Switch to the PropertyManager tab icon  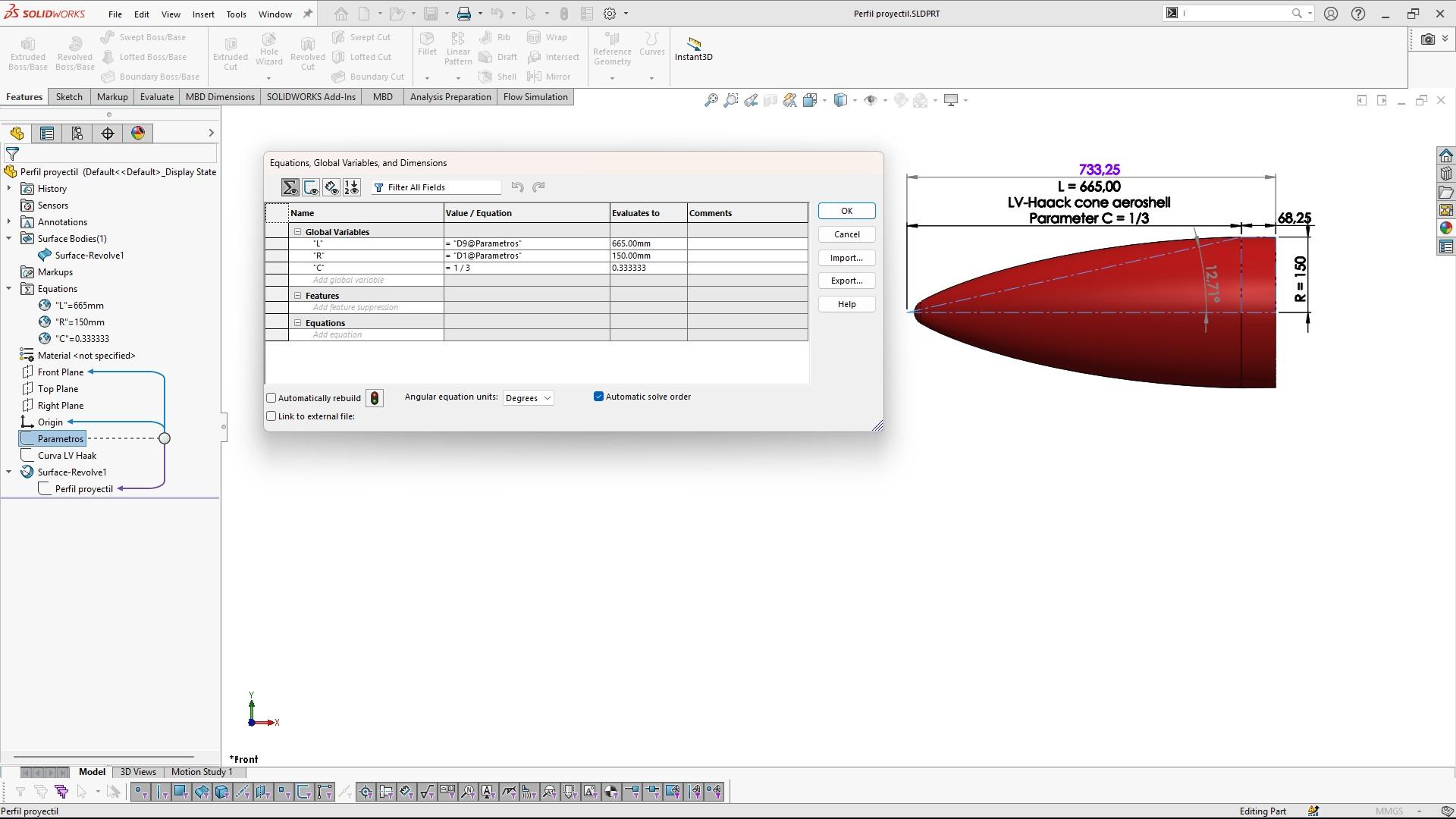pos(47,133)
